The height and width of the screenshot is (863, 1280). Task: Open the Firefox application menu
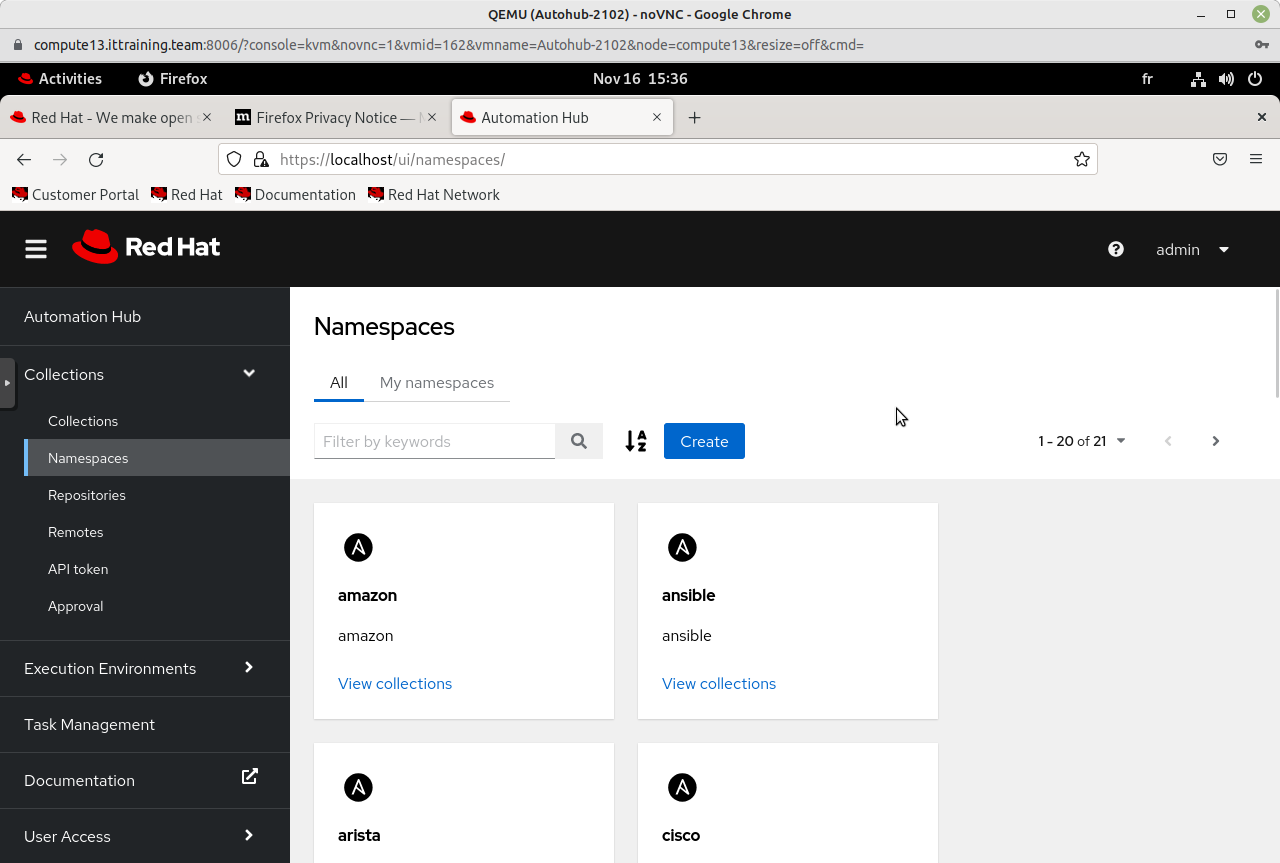pos(1256,159)
